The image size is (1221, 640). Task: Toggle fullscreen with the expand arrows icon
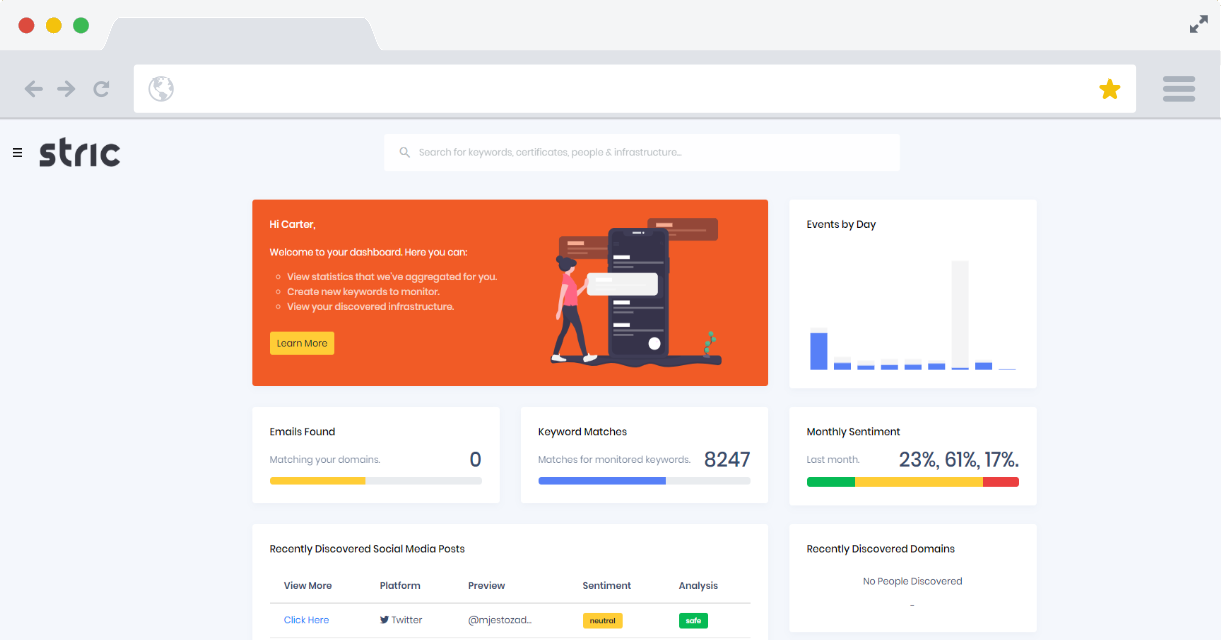[1198, 25]
